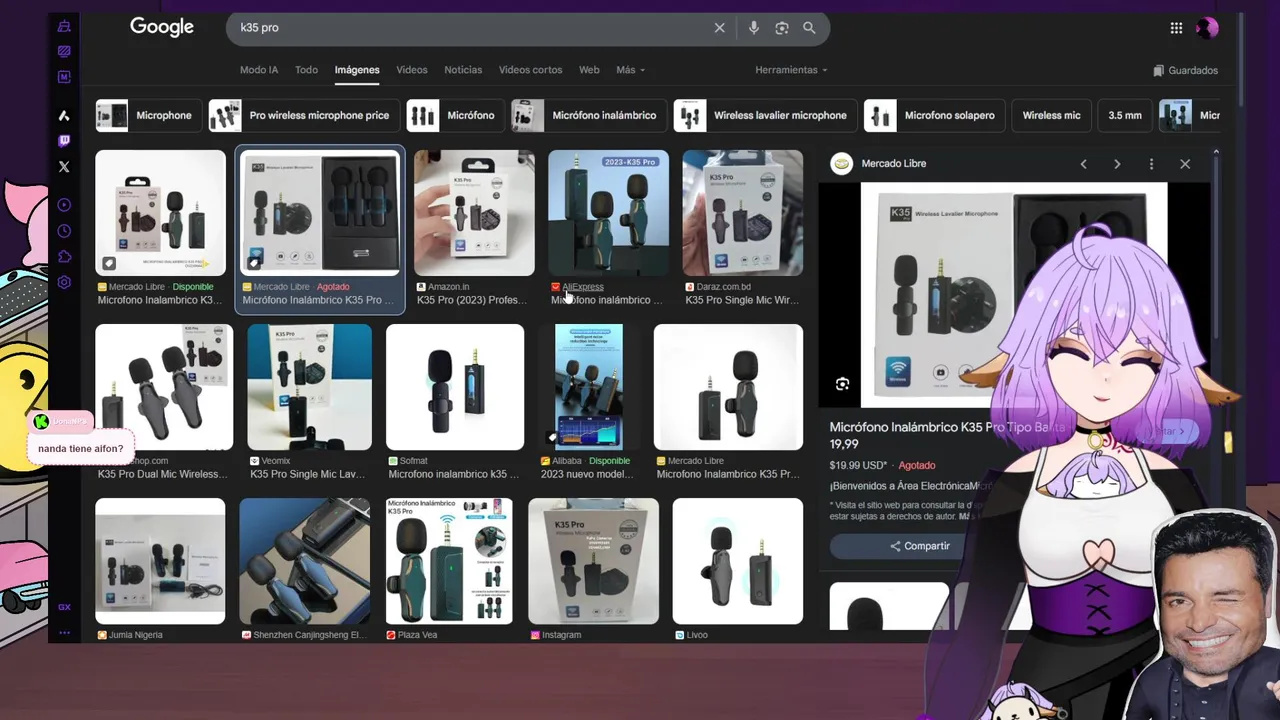Open the Google apps grid
The height and width of the screenshot is (720, 1280).
point(1176,28)
